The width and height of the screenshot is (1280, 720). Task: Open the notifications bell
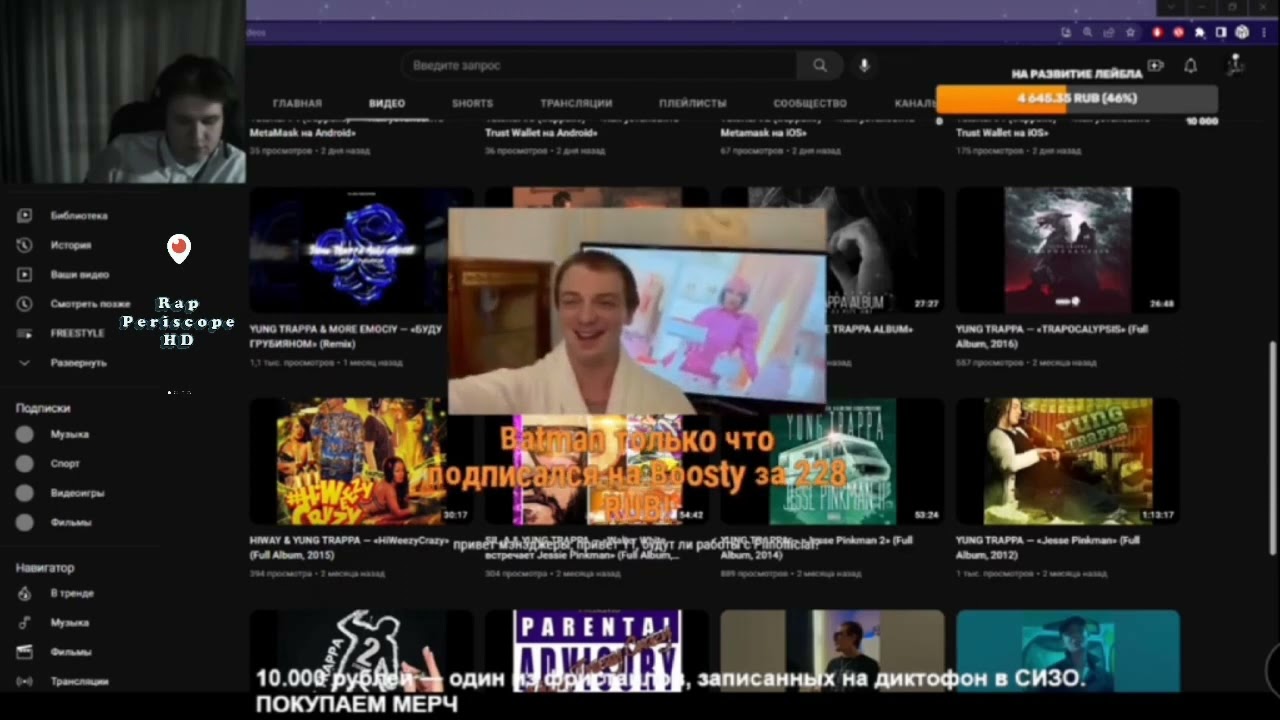click(x=1190, y=66)
